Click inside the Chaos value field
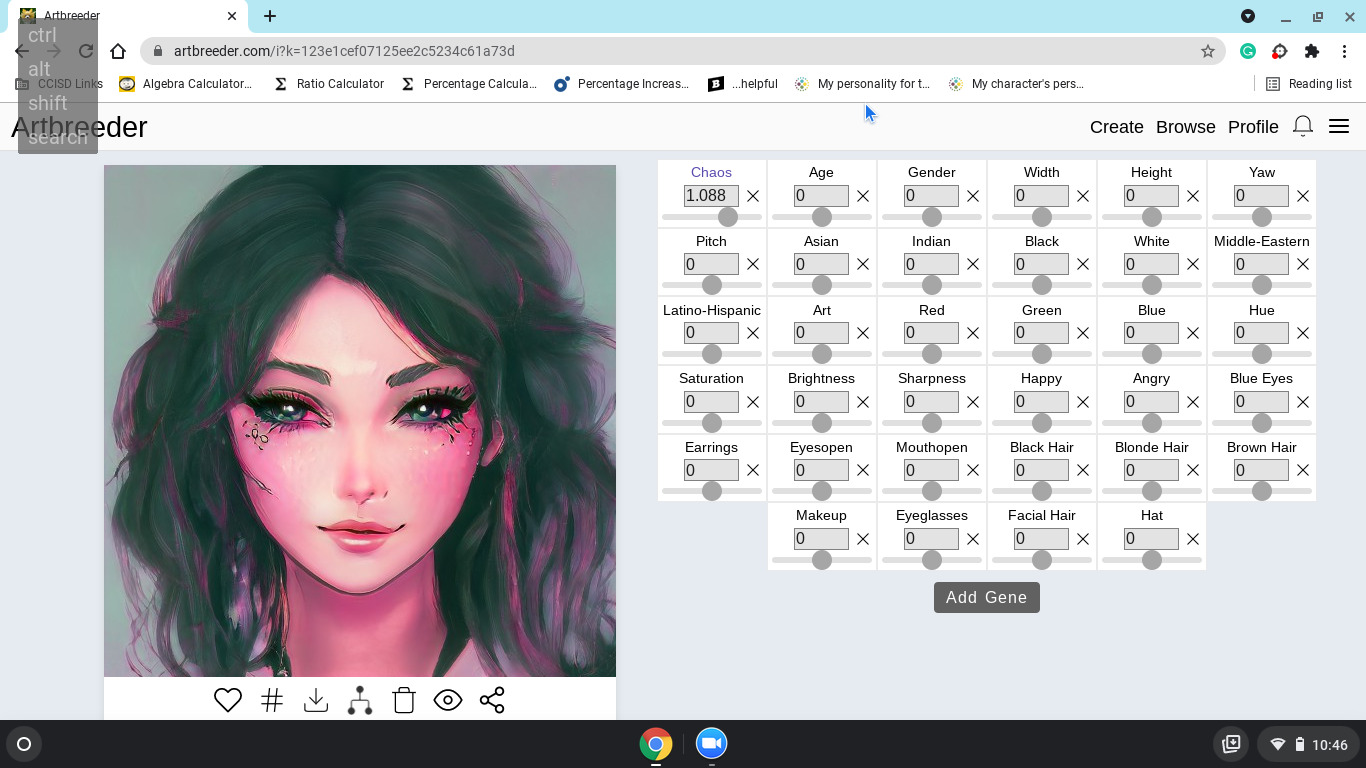Image resolution: width=1366 pixels, height=768 pixels. (x=710, y=196)
